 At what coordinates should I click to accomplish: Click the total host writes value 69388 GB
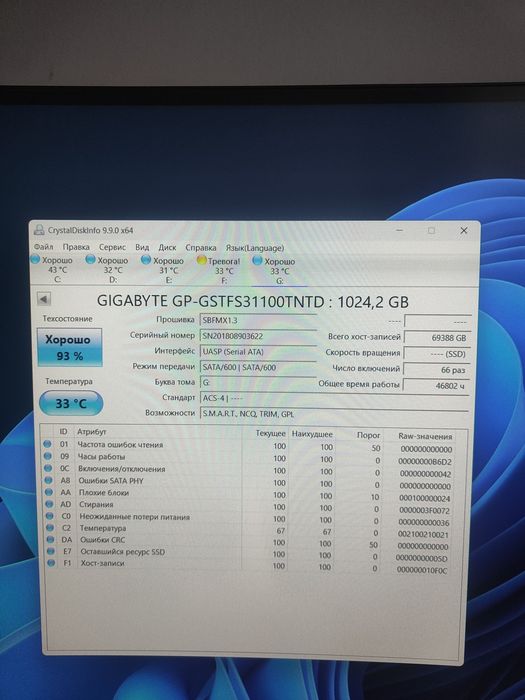[x=437, y=338]
